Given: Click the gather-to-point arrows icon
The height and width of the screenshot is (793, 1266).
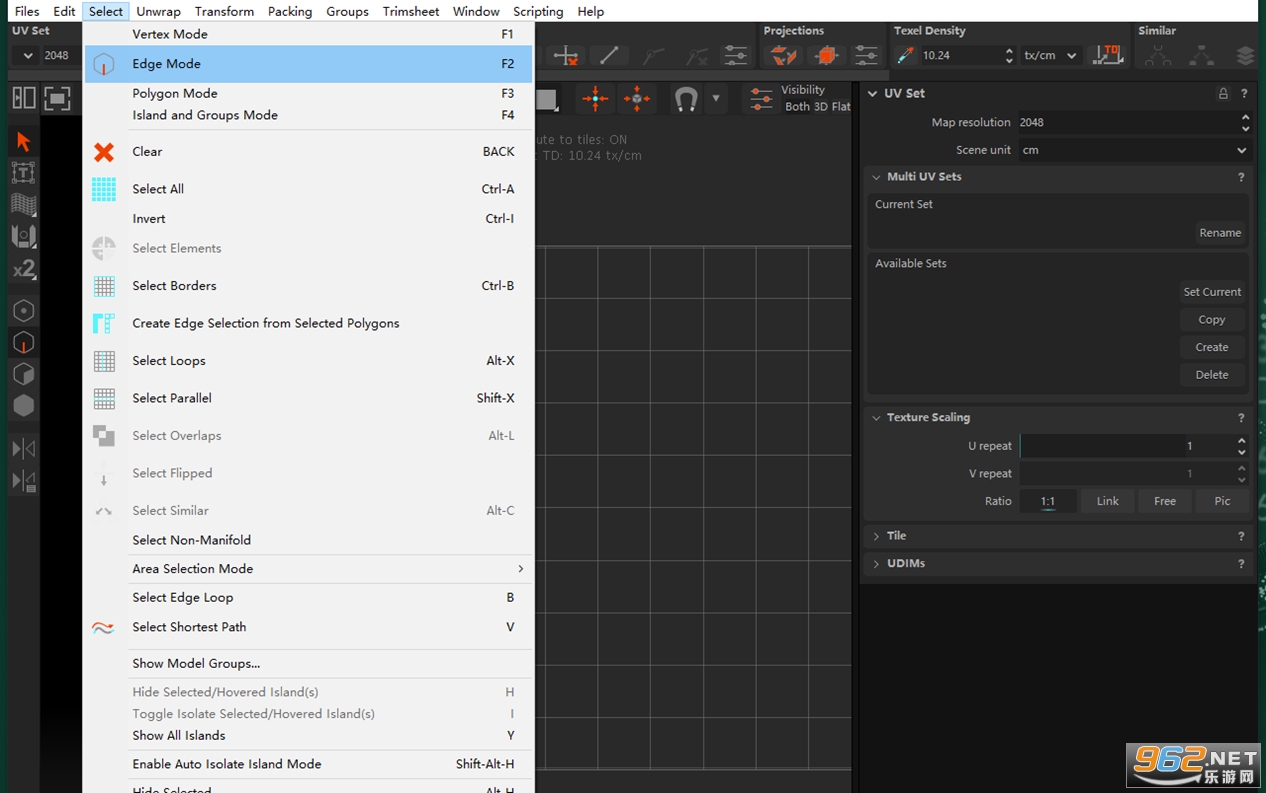Looking at the screenshot, I should [595, 99].
